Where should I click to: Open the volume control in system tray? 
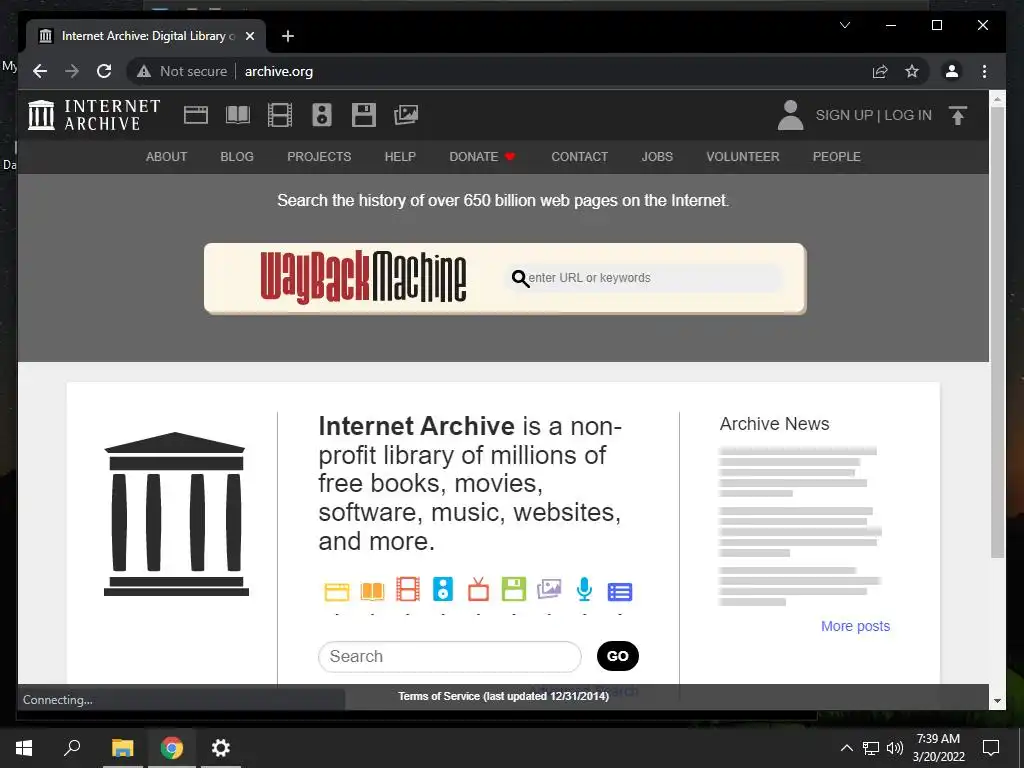click(x=895, y=748)
